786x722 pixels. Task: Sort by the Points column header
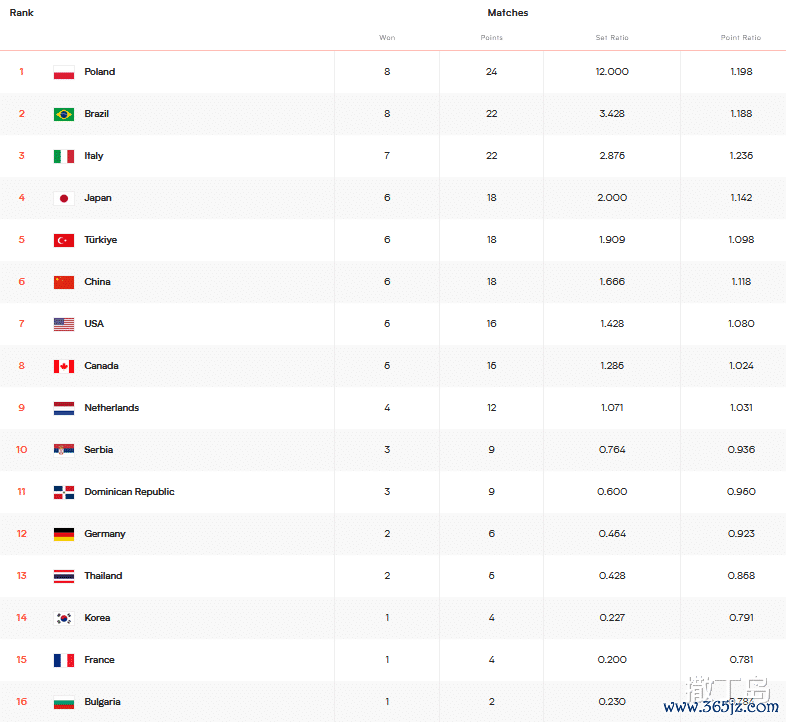[x=491, y=38]
